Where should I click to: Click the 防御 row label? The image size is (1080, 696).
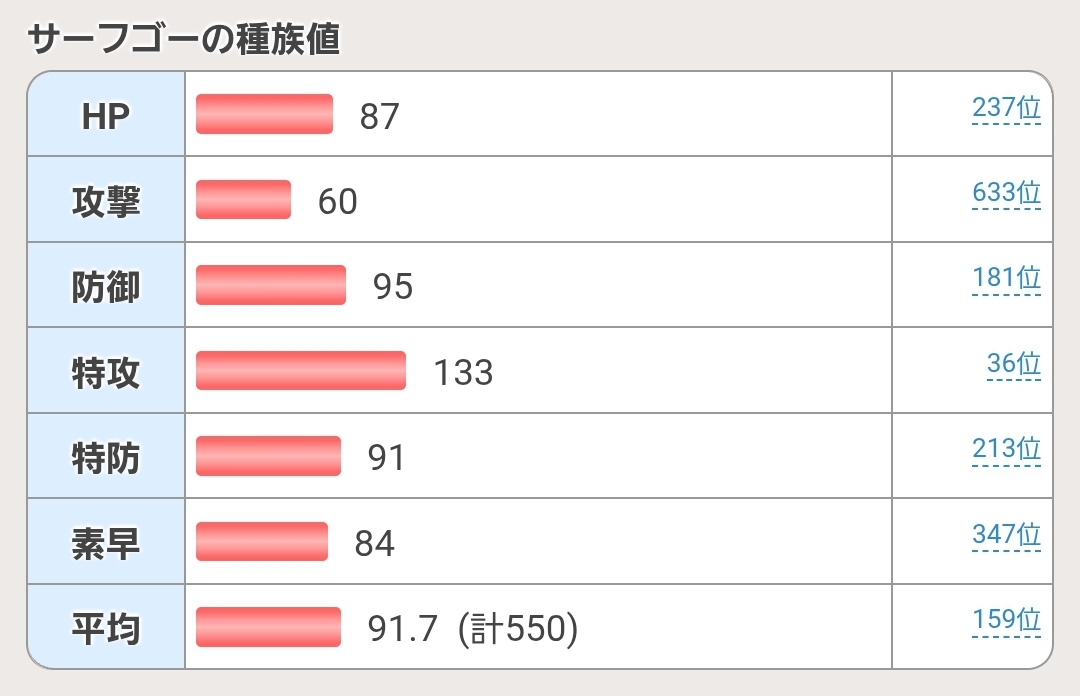(106, 288)
